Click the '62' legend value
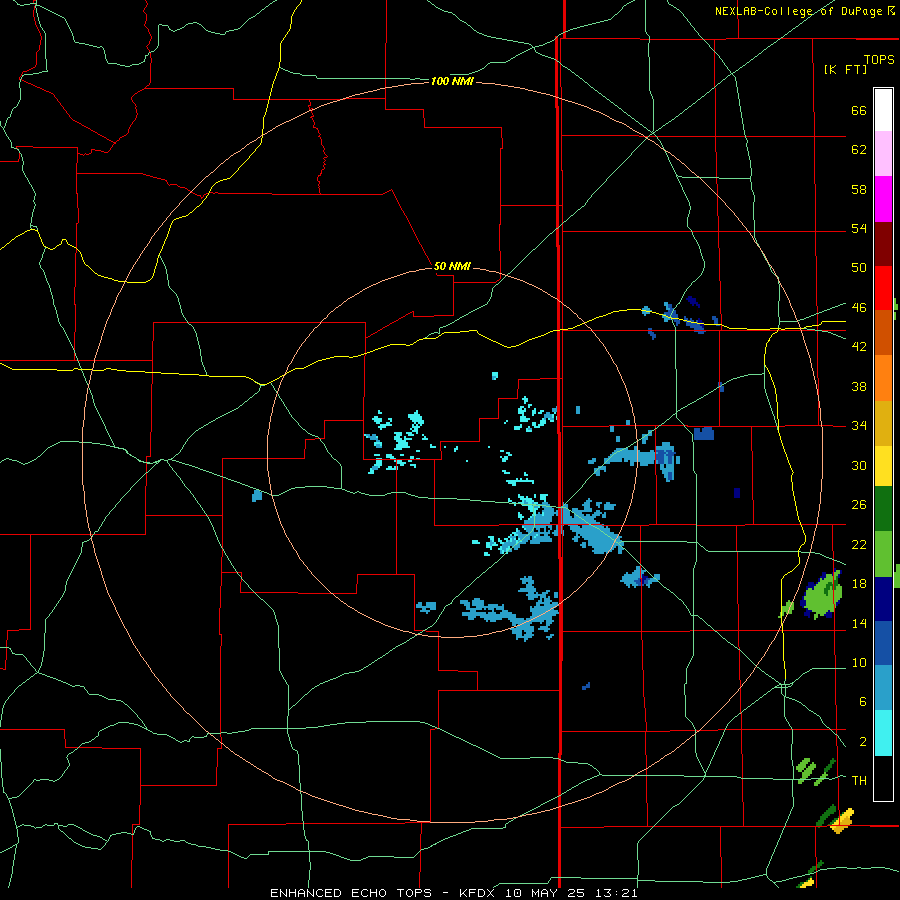Image resolution: width=900 pixels, height=900 pixels. point(859,150)
